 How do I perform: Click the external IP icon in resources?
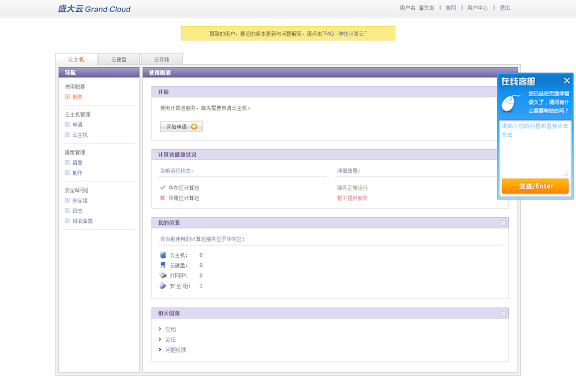click(163, 275)
